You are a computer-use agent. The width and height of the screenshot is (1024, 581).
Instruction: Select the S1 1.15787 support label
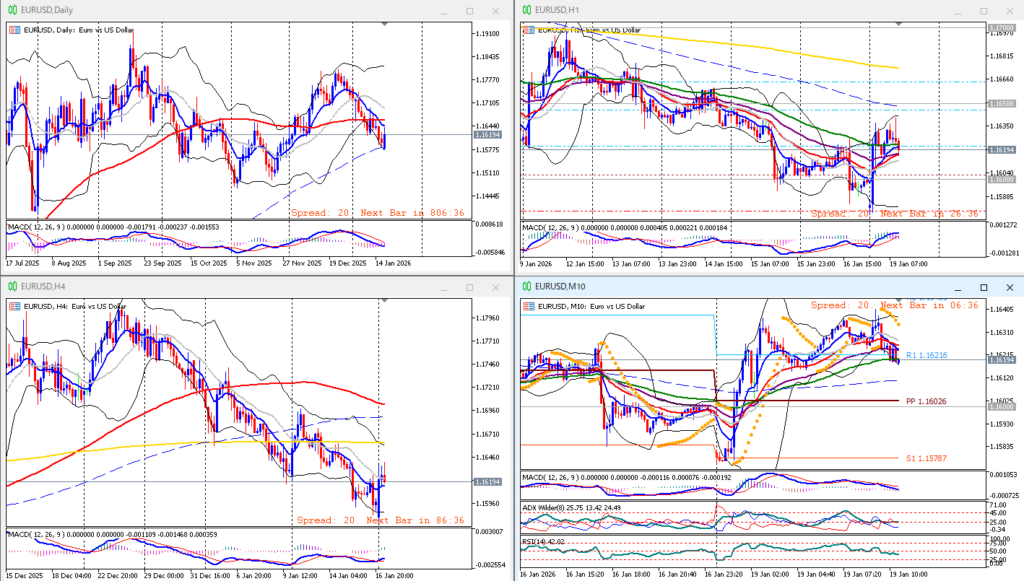(926, 458)
